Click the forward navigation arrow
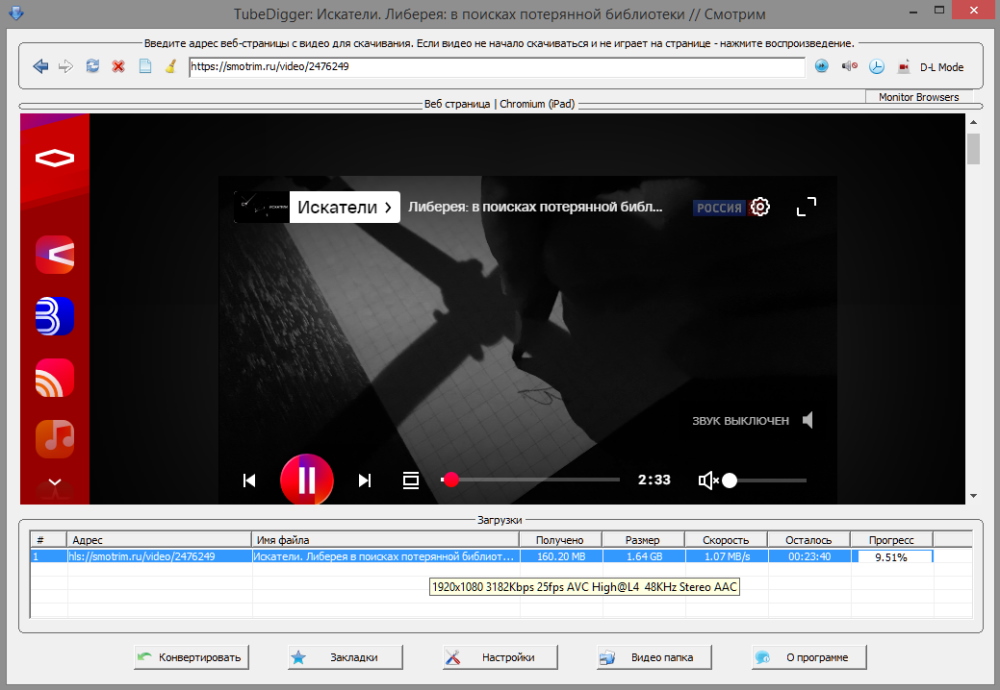 66,66
